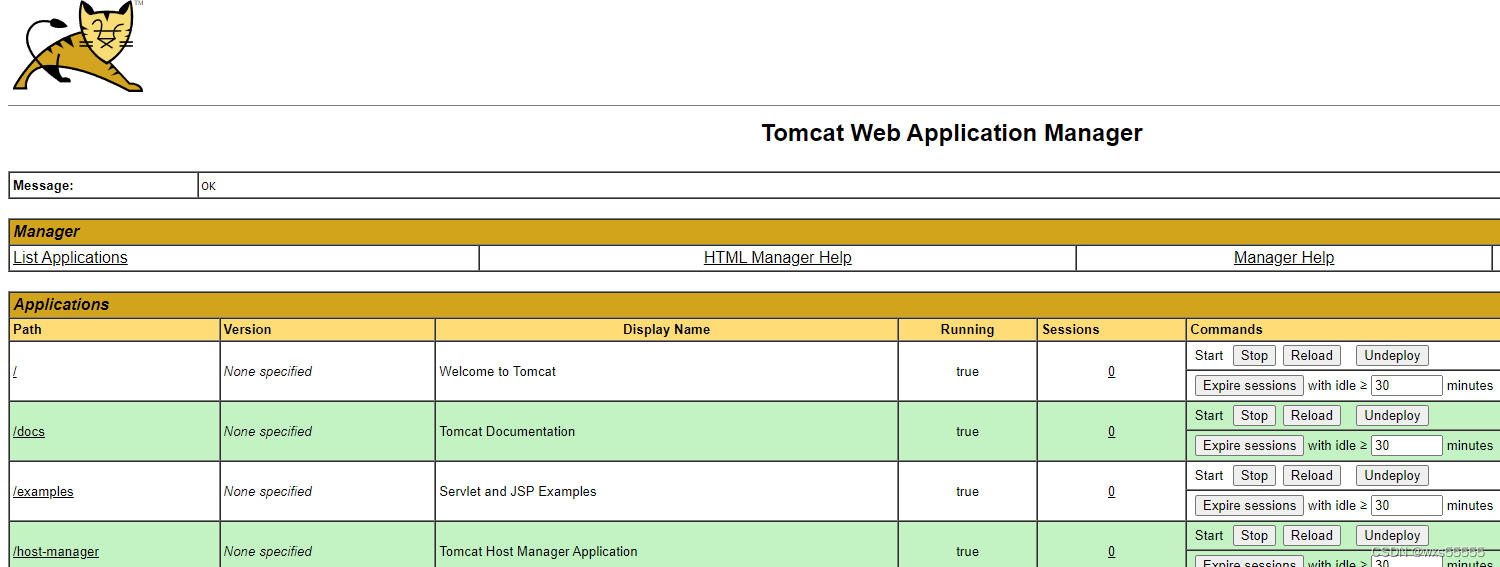This screenshot has width=1500, height=567.
Task: Click the Running column header
Action: [x=967, y=329]
